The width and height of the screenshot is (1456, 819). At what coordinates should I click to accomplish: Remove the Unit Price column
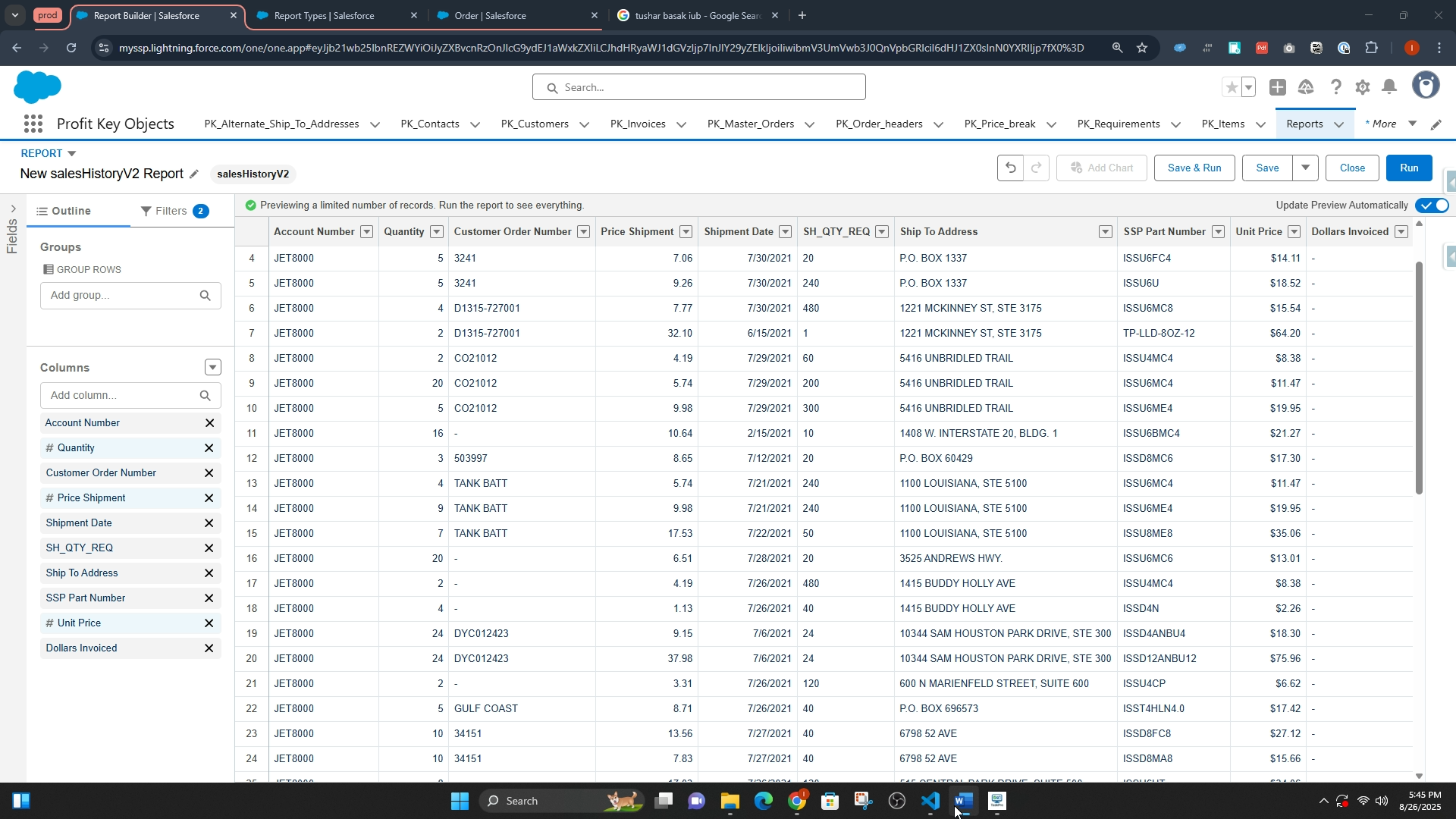coord(209,623)
